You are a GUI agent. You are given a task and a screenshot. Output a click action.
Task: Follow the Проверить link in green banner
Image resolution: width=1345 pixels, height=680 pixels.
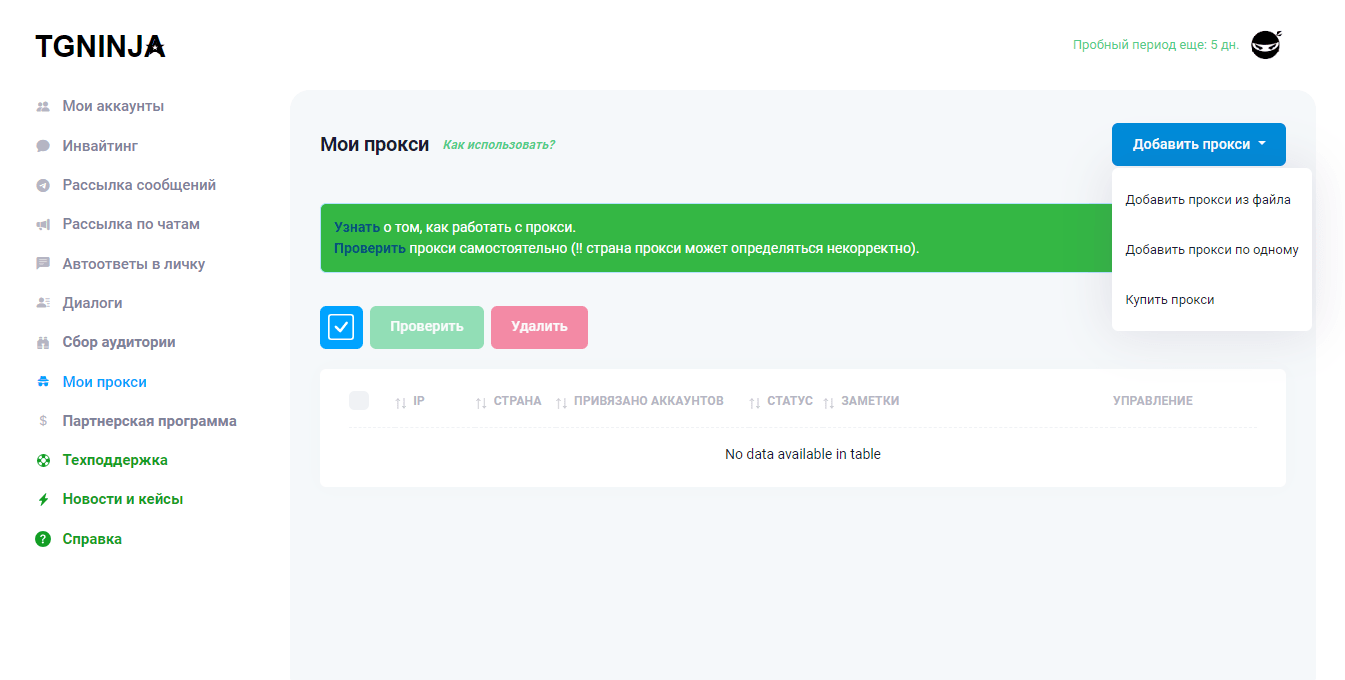pyautogui.click(x=370, y=248)
